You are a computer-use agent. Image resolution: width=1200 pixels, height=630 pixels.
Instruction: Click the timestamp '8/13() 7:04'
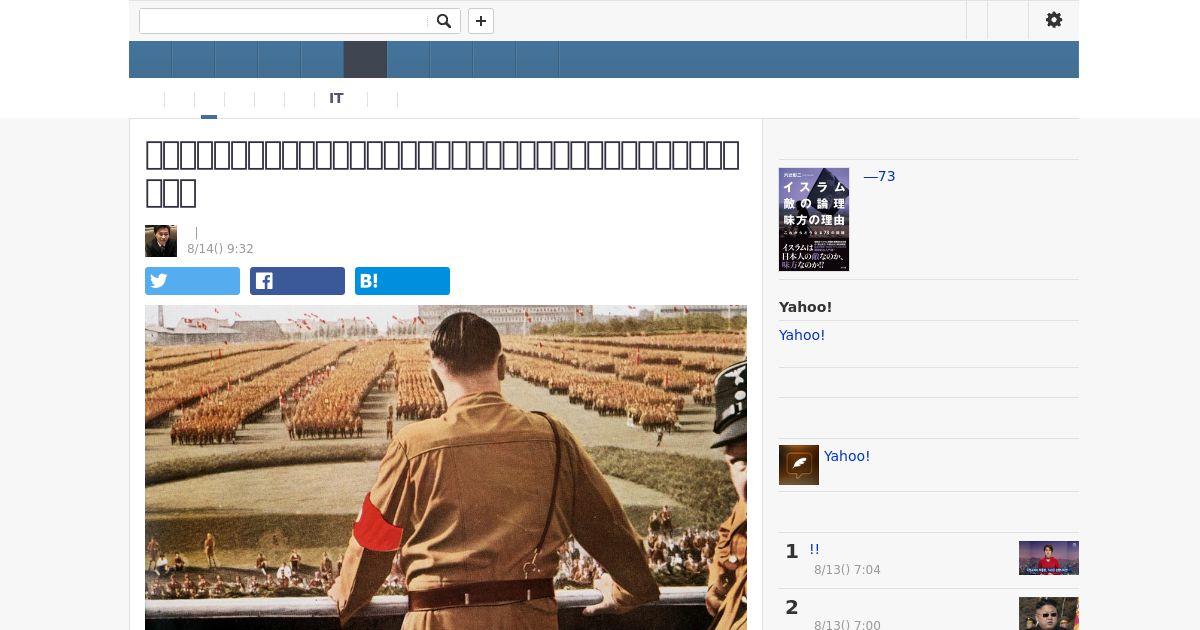click(847, 570)
